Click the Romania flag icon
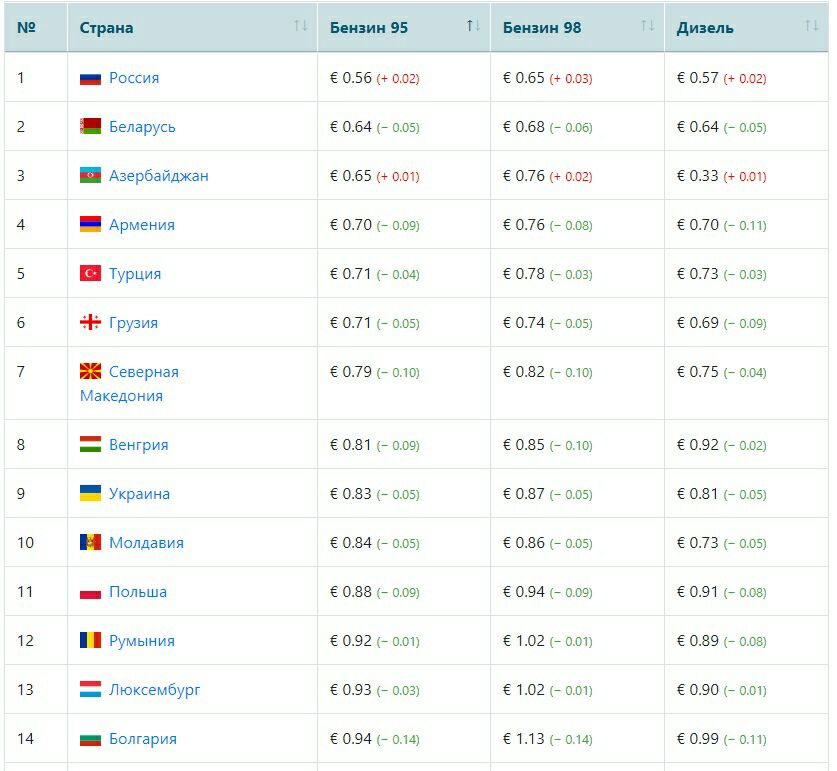Viewport: 837px width, 771px height. click(x=90, y=641)
